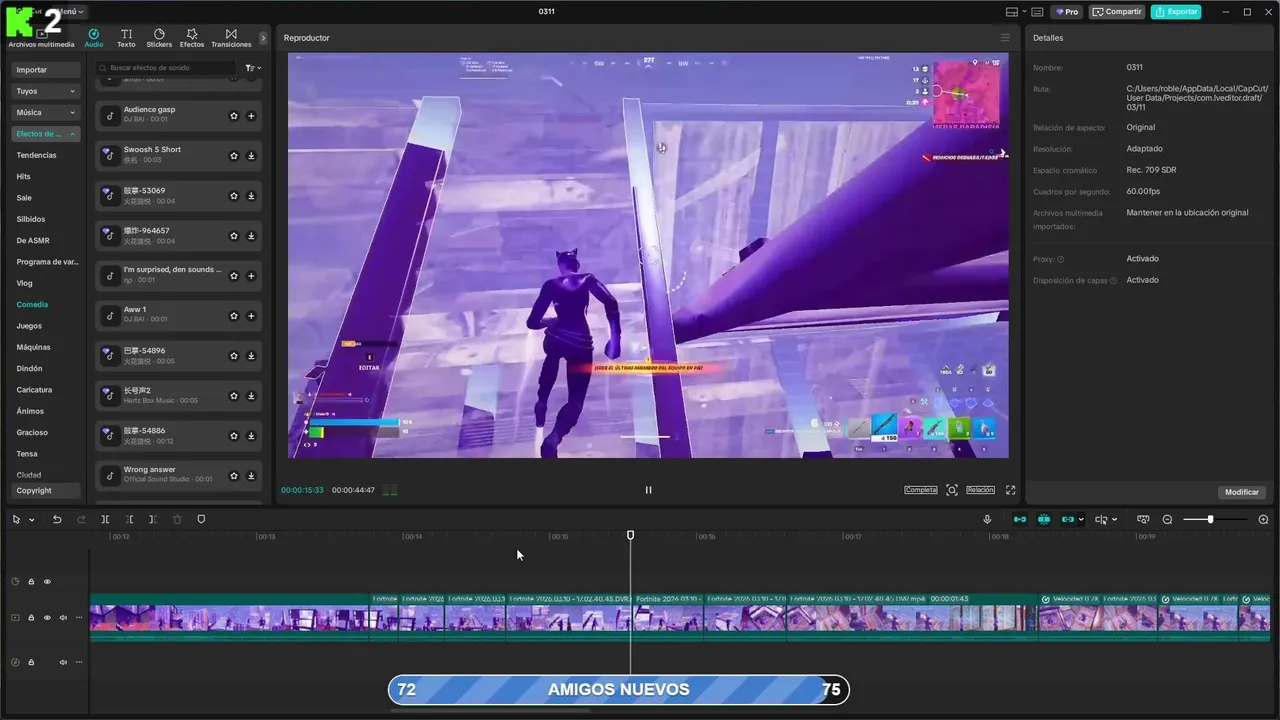Show more tool tabs with arrow
1280x720 pixels.
[x=263, y=38]
